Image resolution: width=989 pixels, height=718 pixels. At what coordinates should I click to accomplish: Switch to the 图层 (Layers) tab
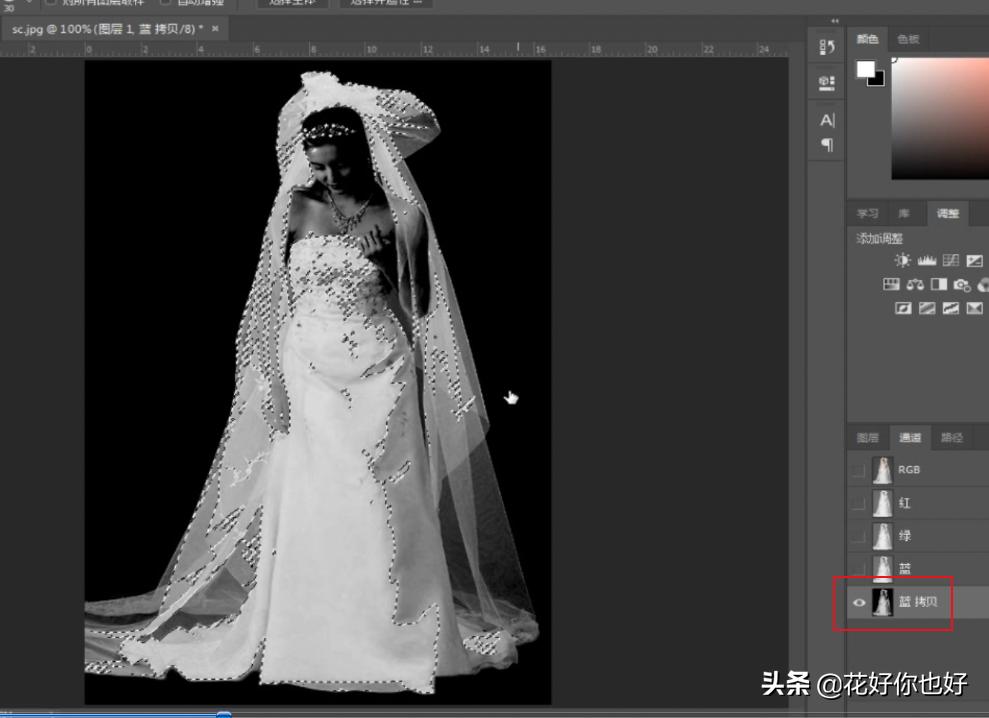pyautogui.click(x=866, y=437)
